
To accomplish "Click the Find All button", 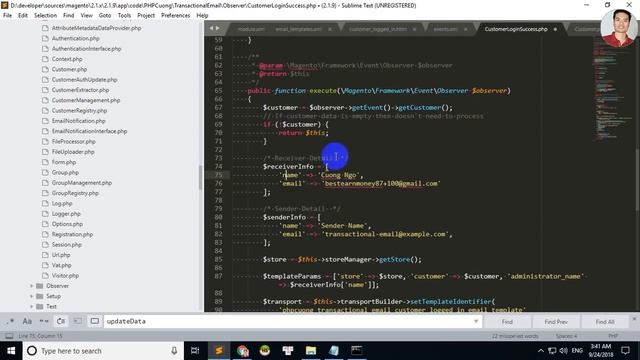I will [x=605, y=322].
